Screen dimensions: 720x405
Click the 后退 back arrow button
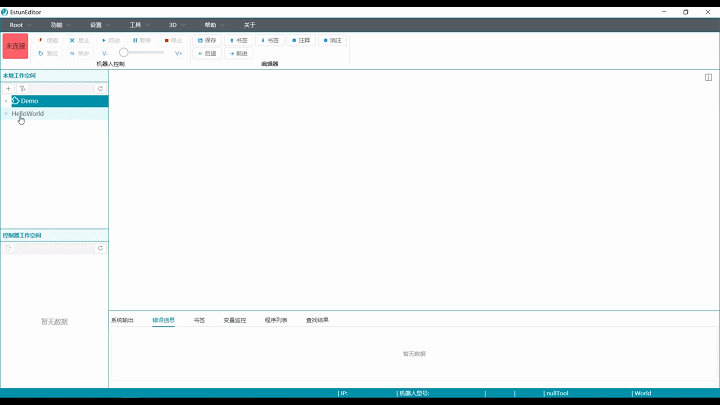[207, 53]
